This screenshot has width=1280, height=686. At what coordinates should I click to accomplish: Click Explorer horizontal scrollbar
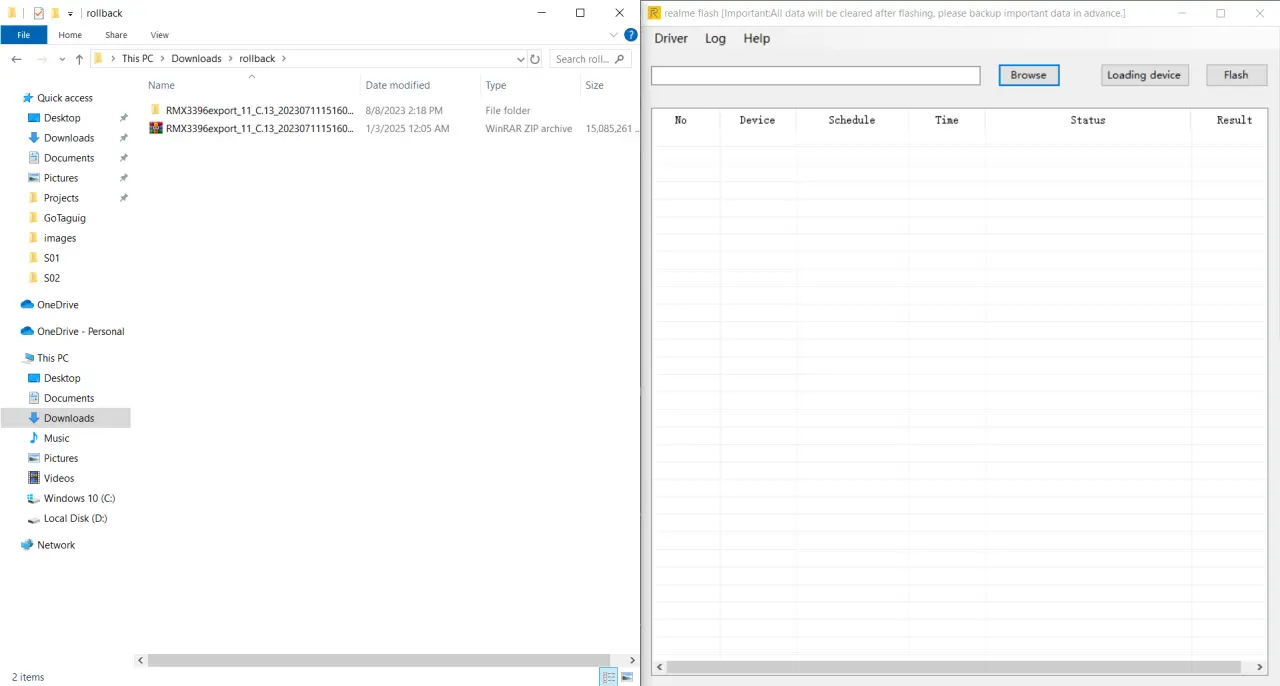378,660
